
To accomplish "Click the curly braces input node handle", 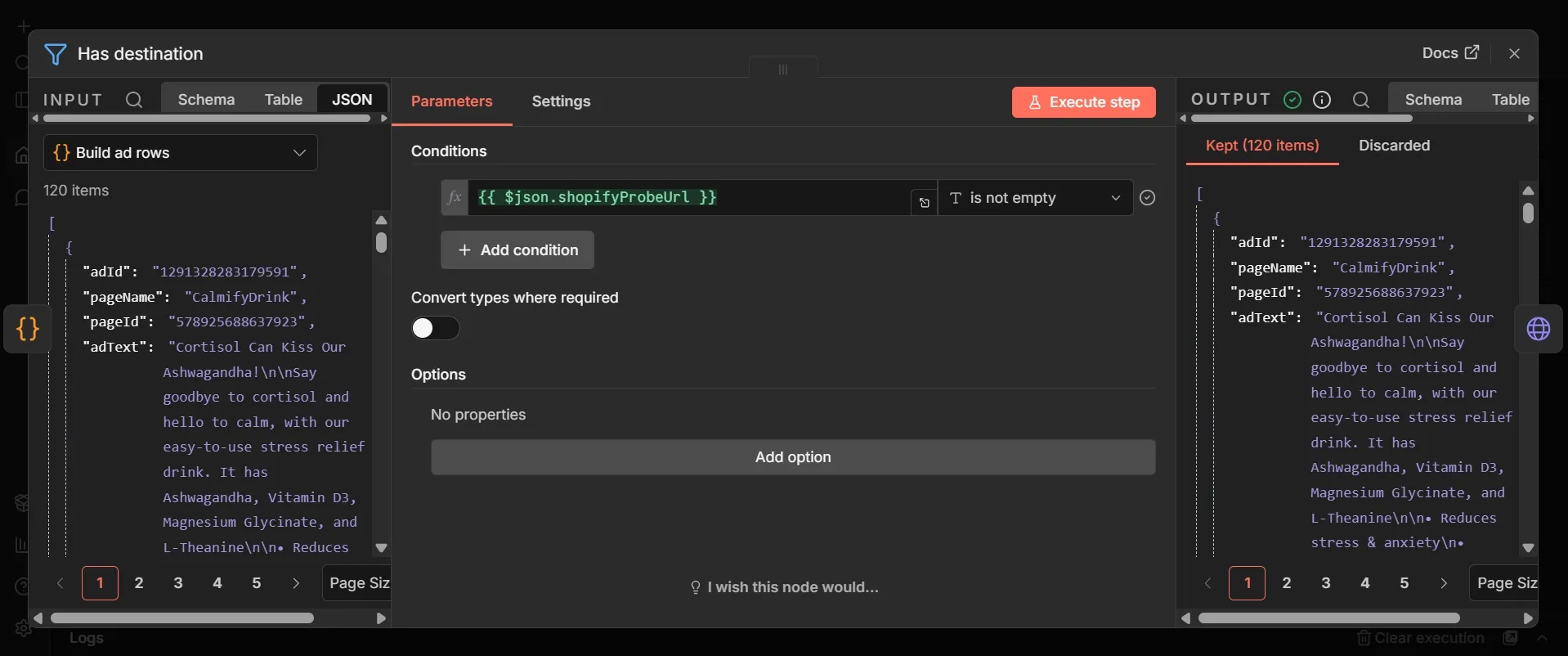I will pos(28,329).
